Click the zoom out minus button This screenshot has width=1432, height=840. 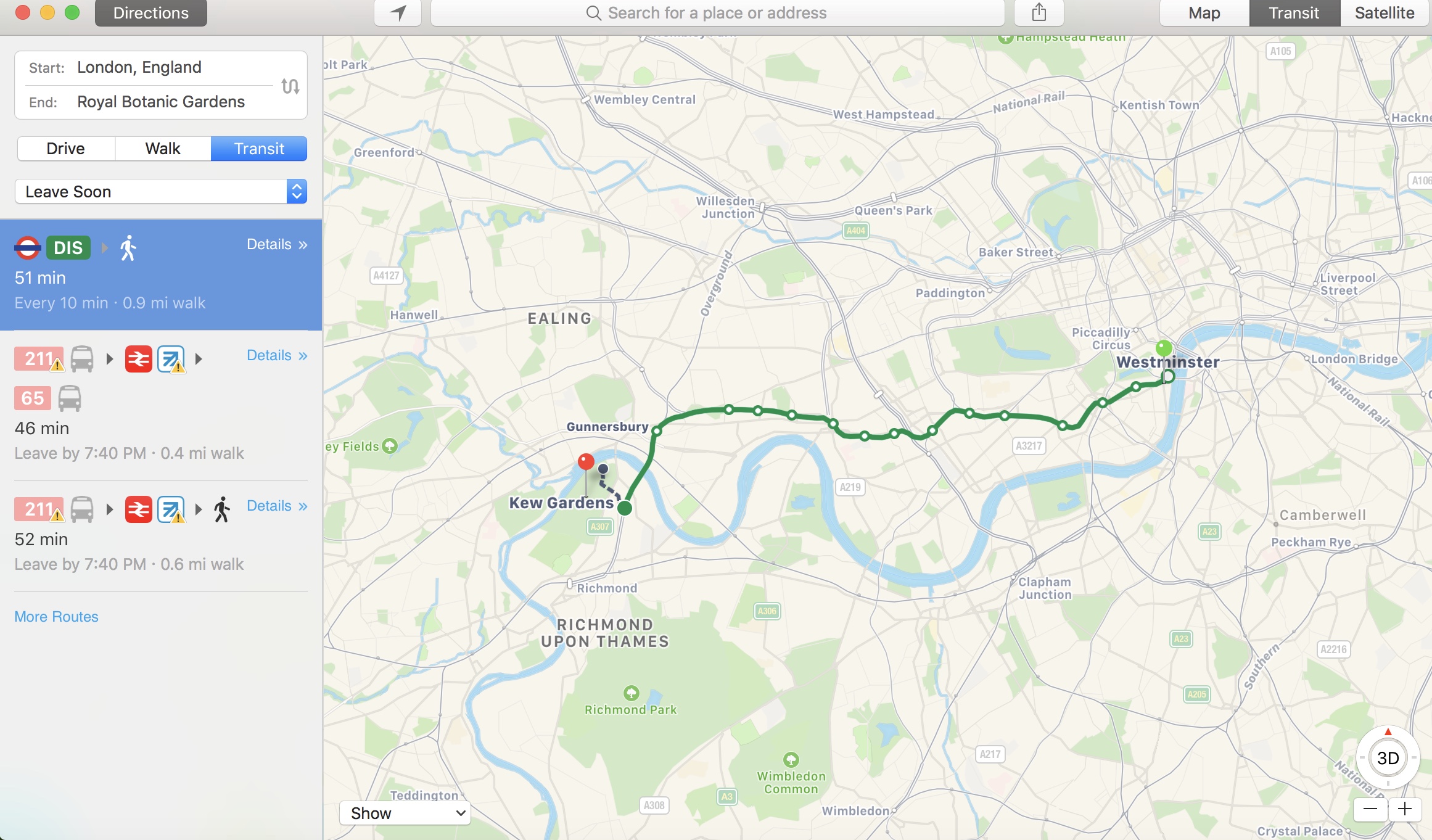[1370, 809]
